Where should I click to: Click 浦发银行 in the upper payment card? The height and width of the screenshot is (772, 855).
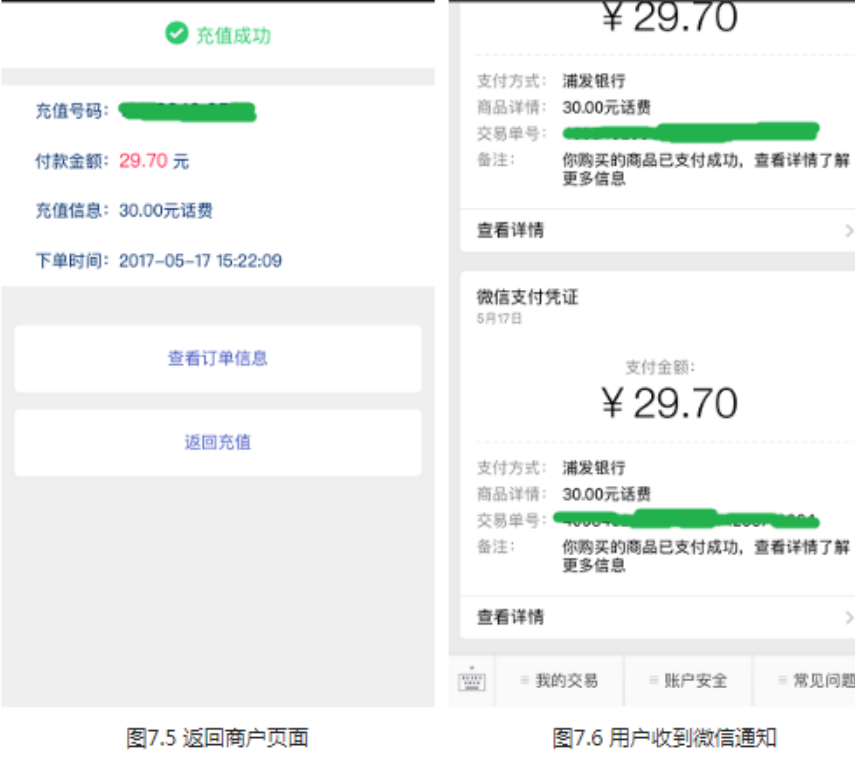tap(594, 81)
